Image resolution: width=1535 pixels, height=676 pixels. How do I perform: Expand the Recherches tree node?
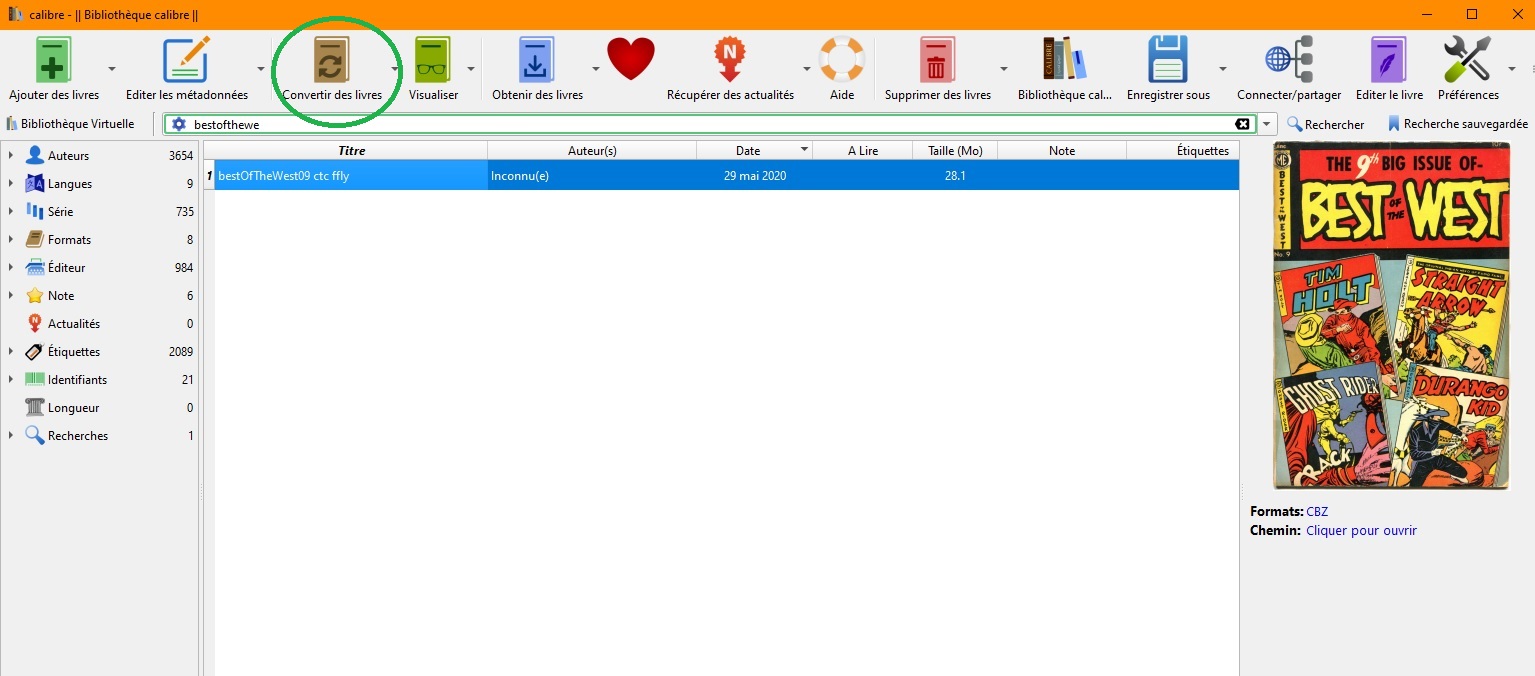point(11,436)
